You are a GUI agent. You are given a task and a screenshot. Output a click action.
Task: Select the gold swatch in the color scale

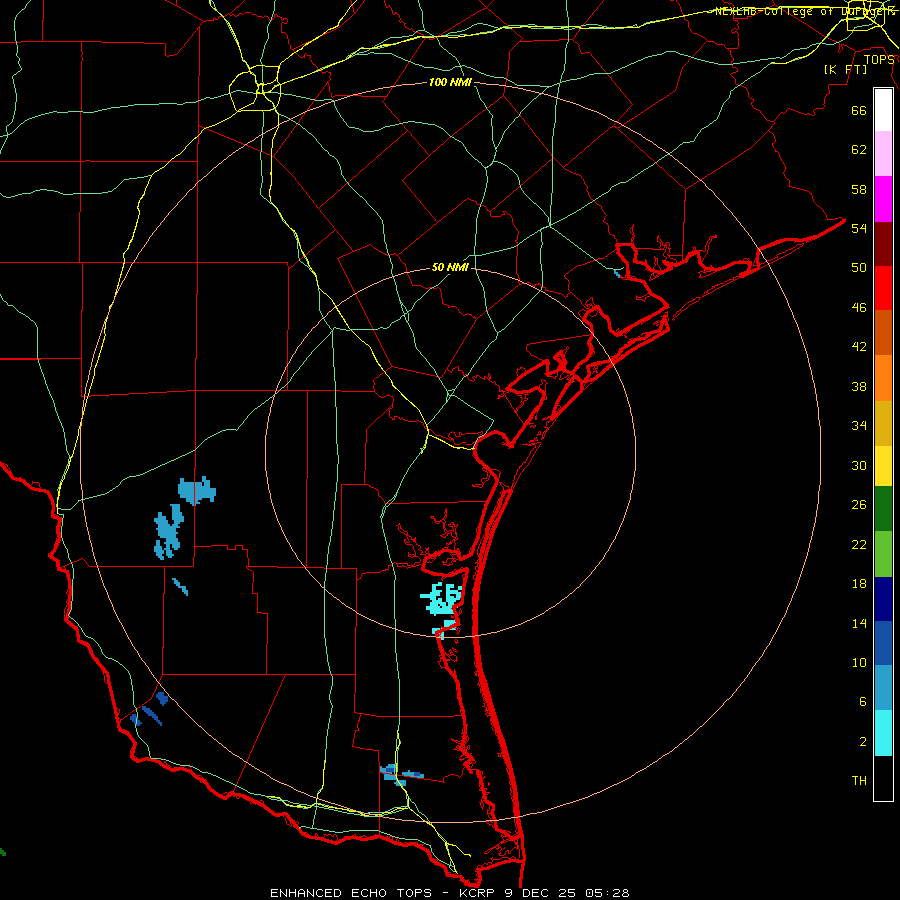click(883, 423)
